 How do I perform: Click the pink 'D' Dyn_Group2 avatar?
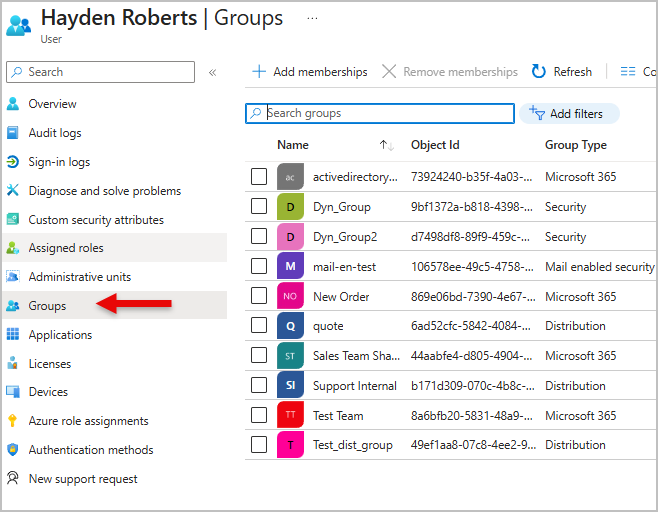(x=290, y=237)
